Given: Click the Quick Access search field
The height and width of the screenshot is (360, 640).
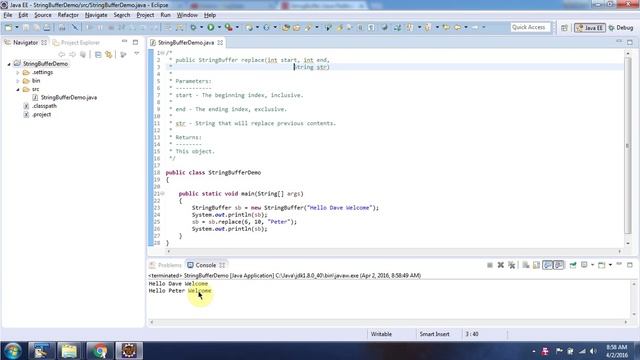Looking at the screenshot, I should (530, 27).
